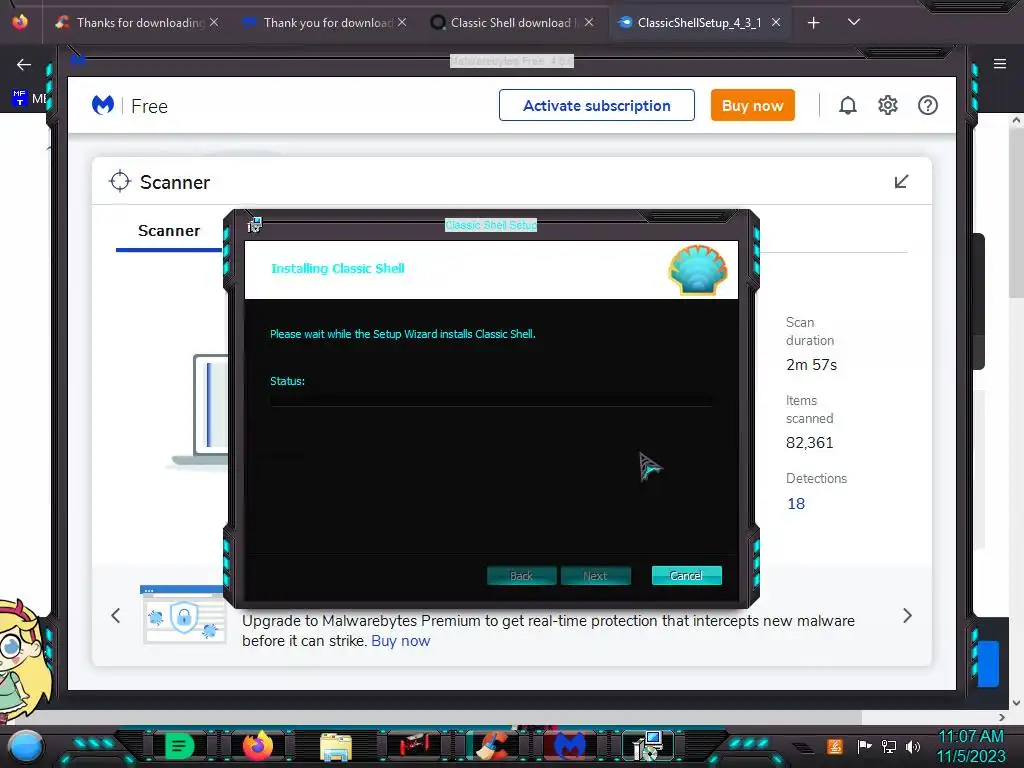
Task: Click the MFT bookmark in bookmarks bar
Action: pyautogui.click(x=29, y=99)
